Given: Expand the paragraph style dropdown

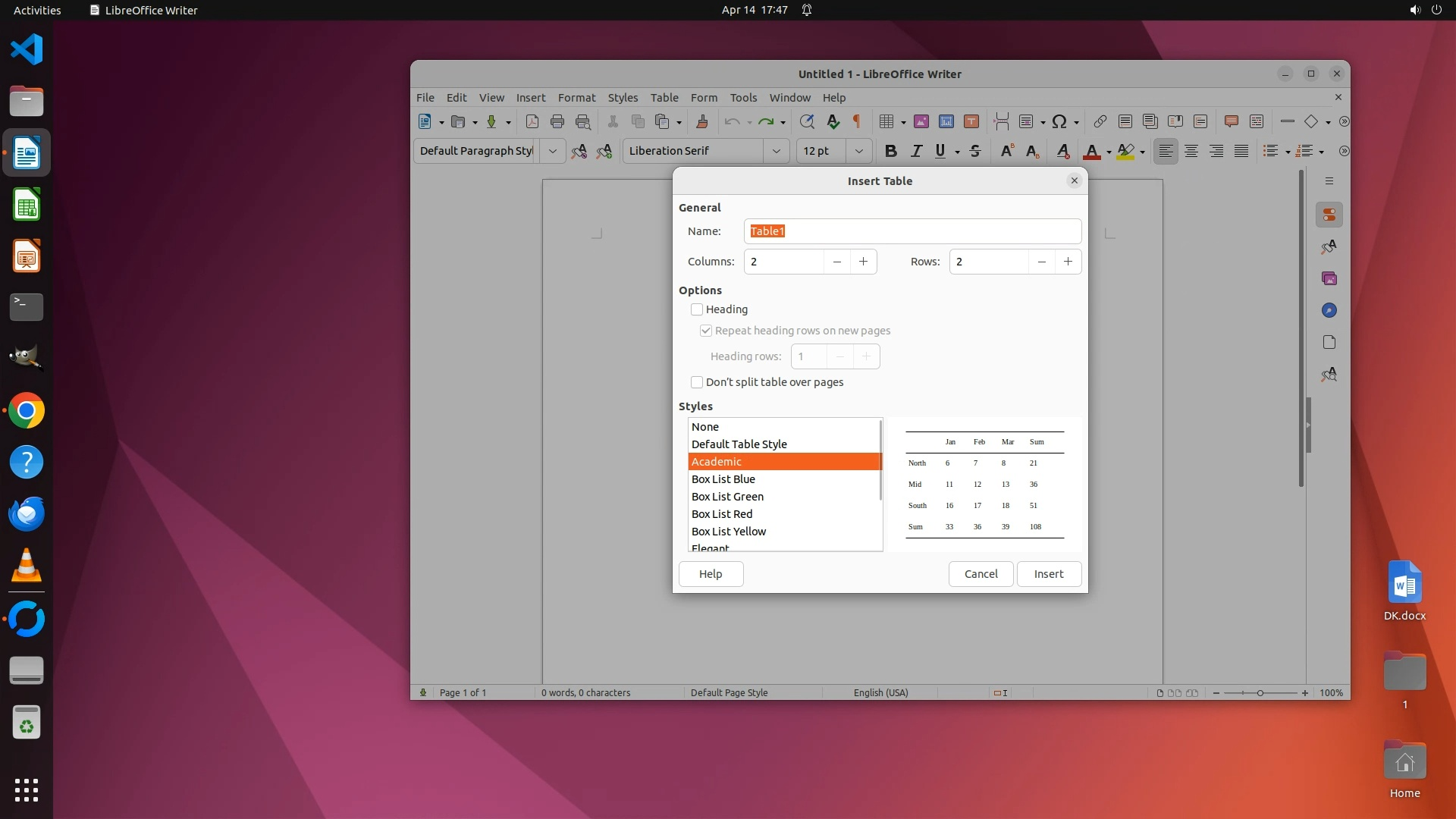Looking at the screenshot, I should [x=553, y=151].
